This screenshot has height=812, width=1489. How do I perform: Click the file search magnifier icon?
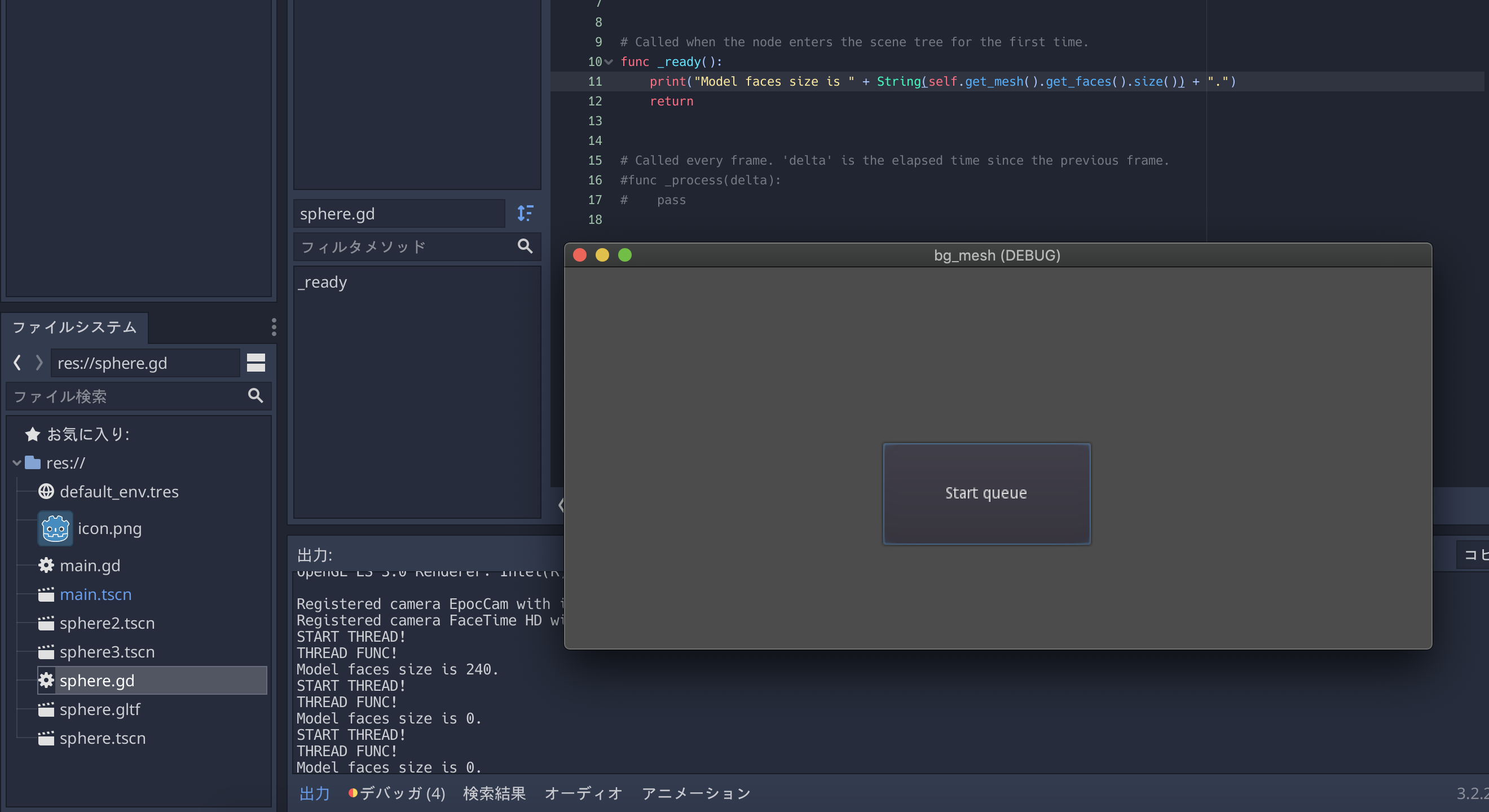pos(255,395)
